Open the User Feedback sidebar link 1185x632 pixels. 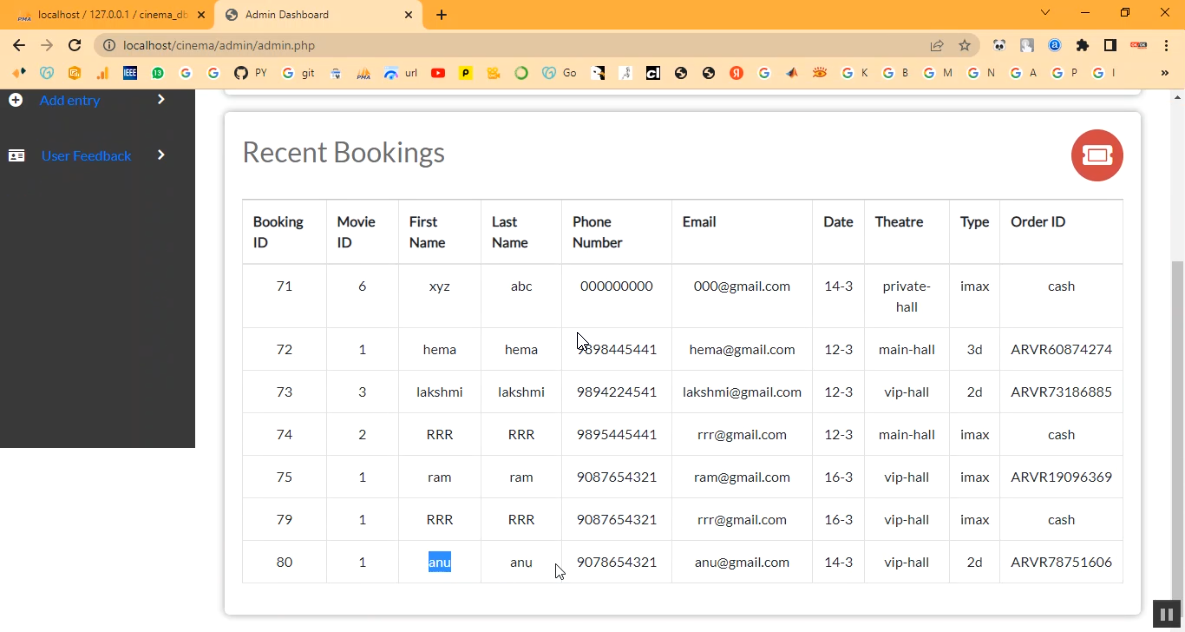pyautogui.click(x=86, y=156)
